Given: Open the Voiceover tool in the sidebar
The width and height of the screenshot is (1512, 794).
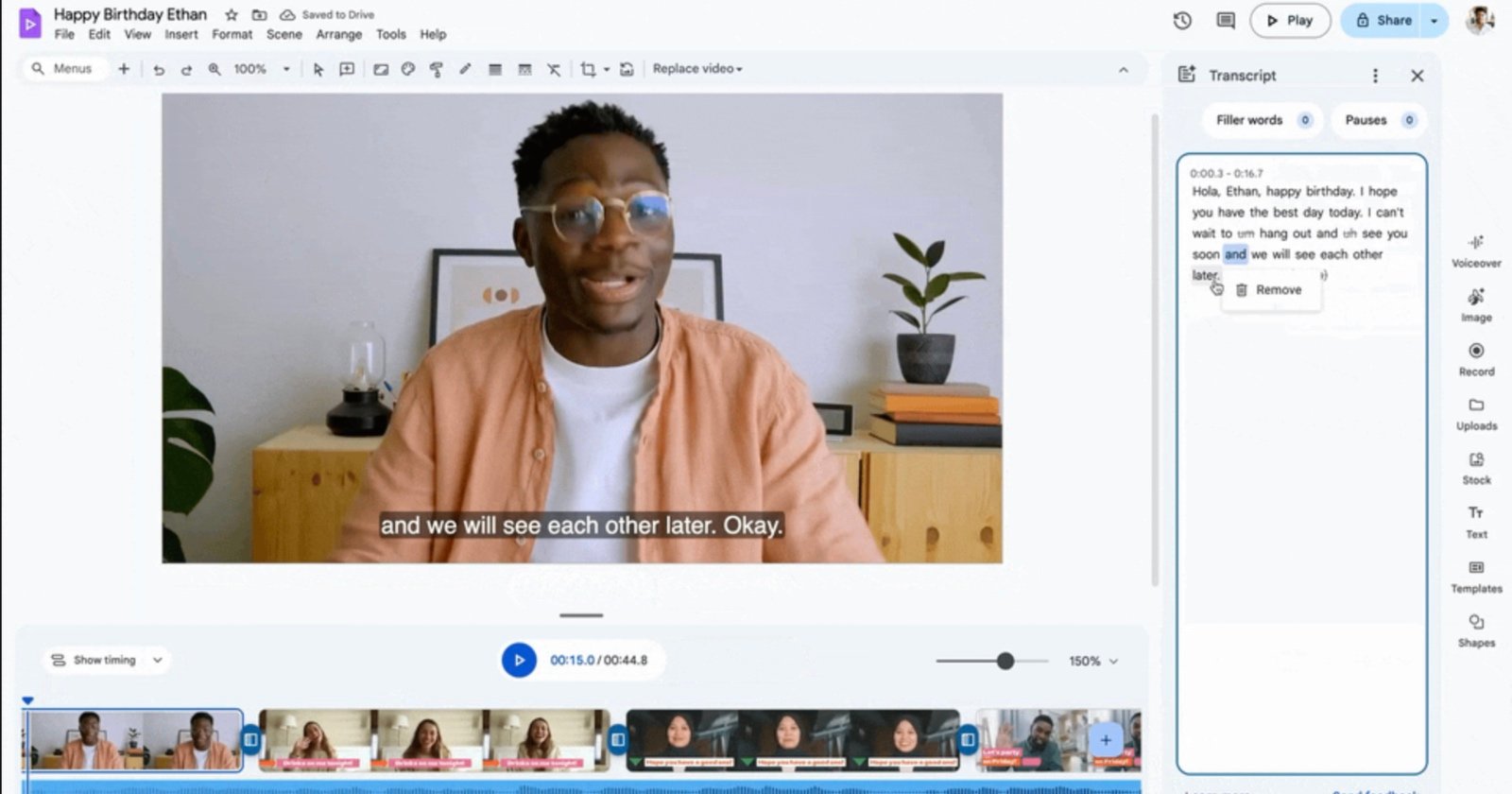Looking at the screenshot, I should [x=1476, y=250].
